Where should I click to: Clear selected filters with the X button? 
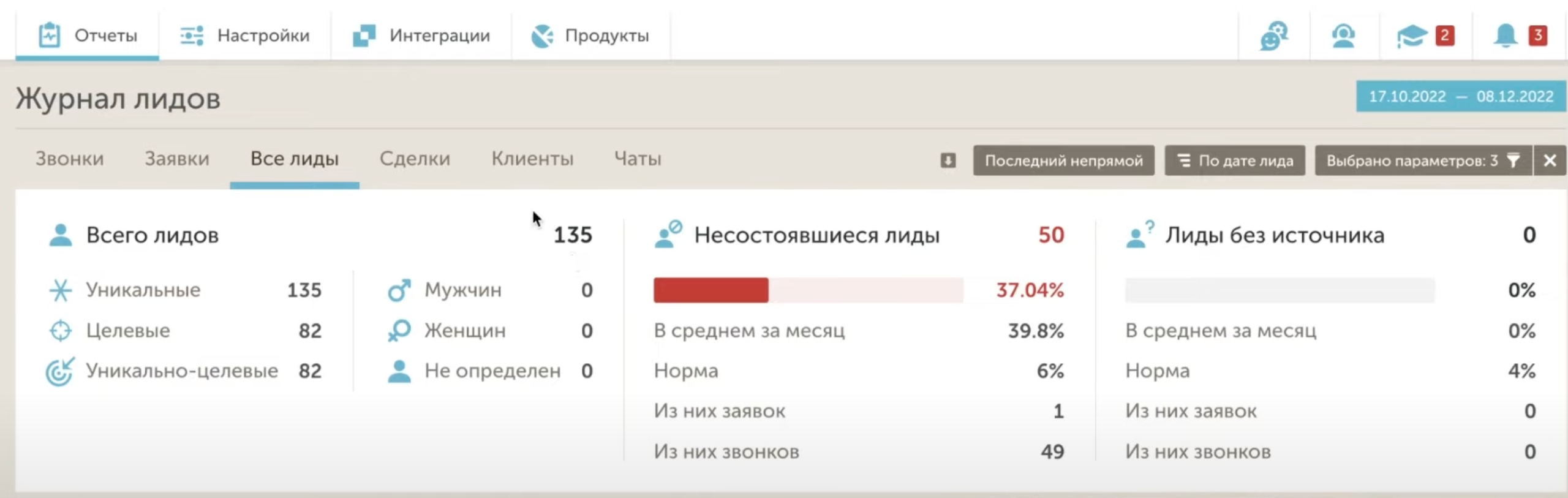pos(1550,160)
